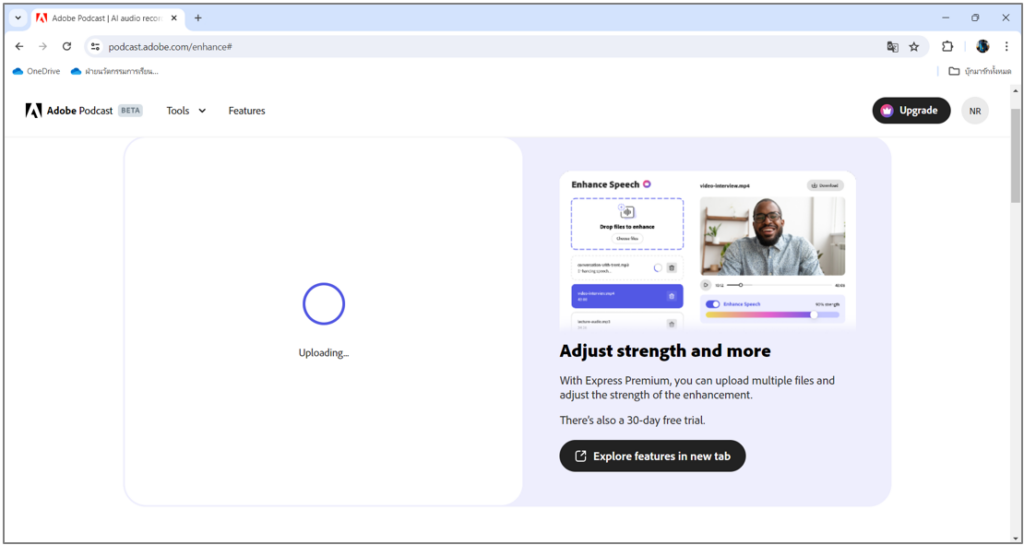Open the tab search dropdown arrow
Screen dimensions: 1024x545
(x=18, y=18)
